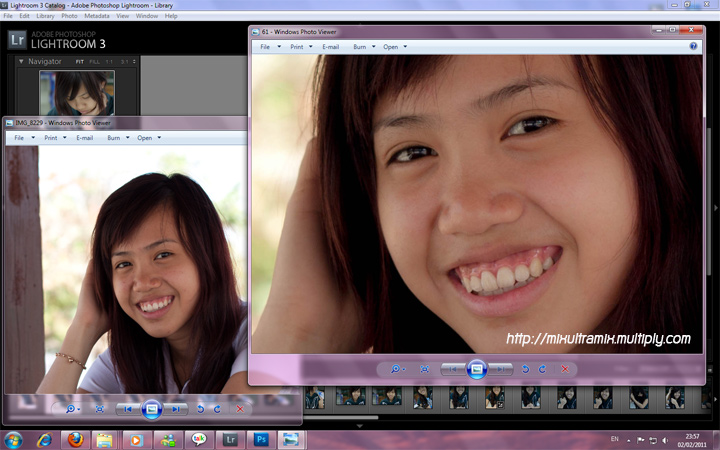This screenshot has height=450, width=720.
Task: Open Lightroom Photo menu
Action: (x=69, y=16)
